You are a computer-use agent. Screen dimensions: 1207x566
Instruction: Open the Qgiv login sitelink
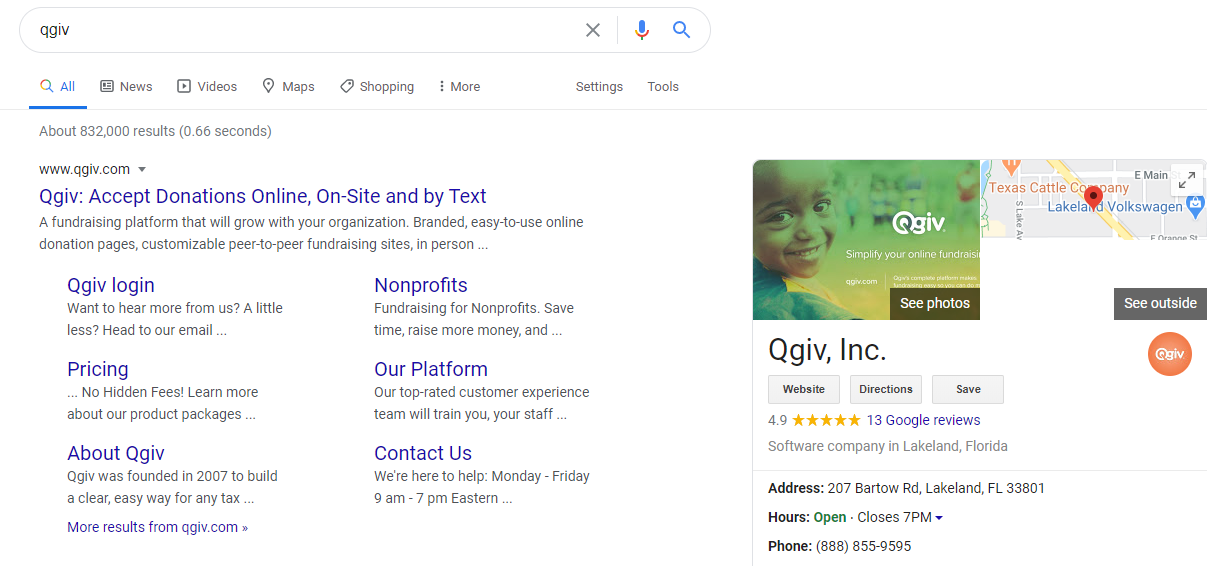click(111, 285)
